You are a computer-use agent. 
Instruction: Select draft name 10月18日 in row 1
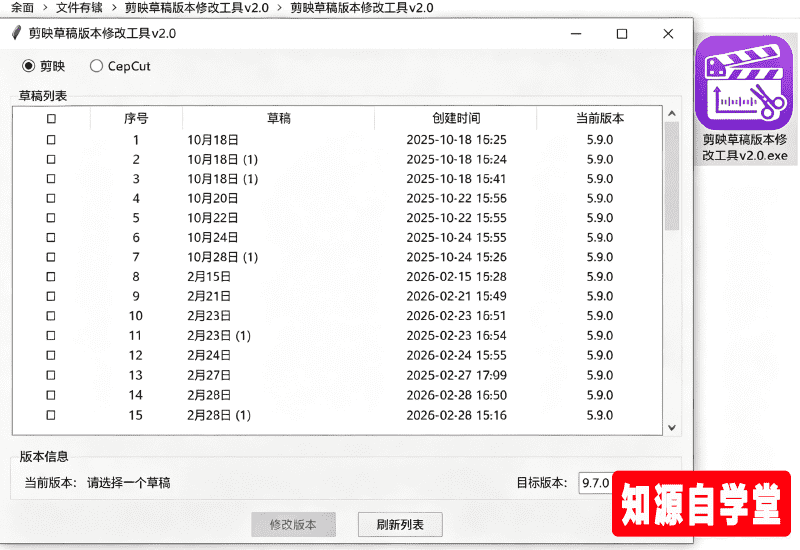tap(213, 139)
